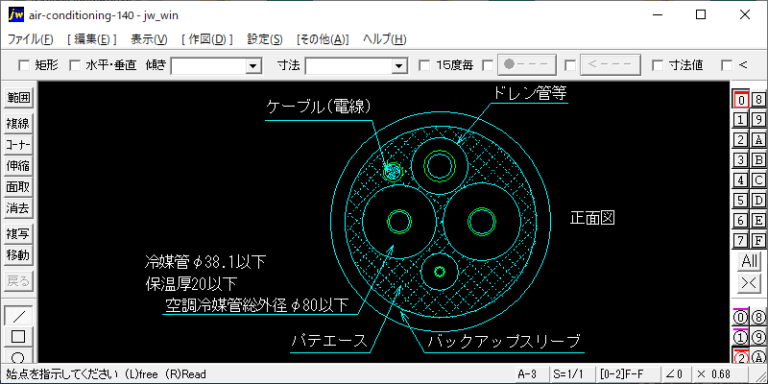
Task: Click the All layers button
Action: (750, 262)
